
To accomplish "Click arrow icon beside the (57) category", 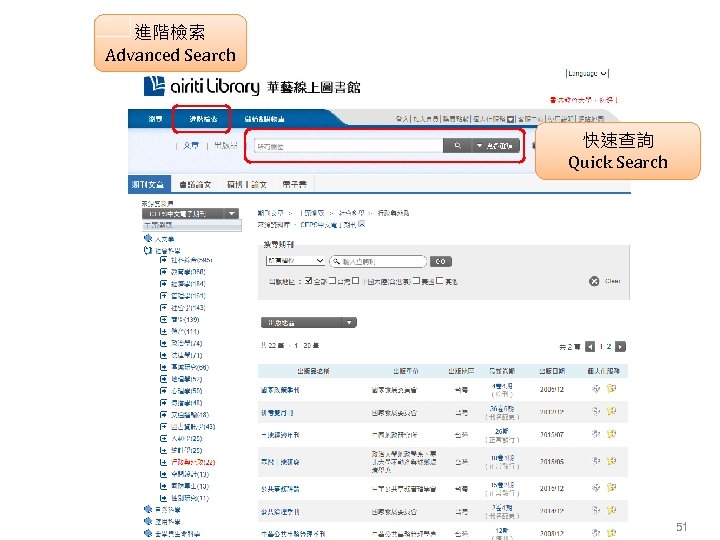I will 163,379.
